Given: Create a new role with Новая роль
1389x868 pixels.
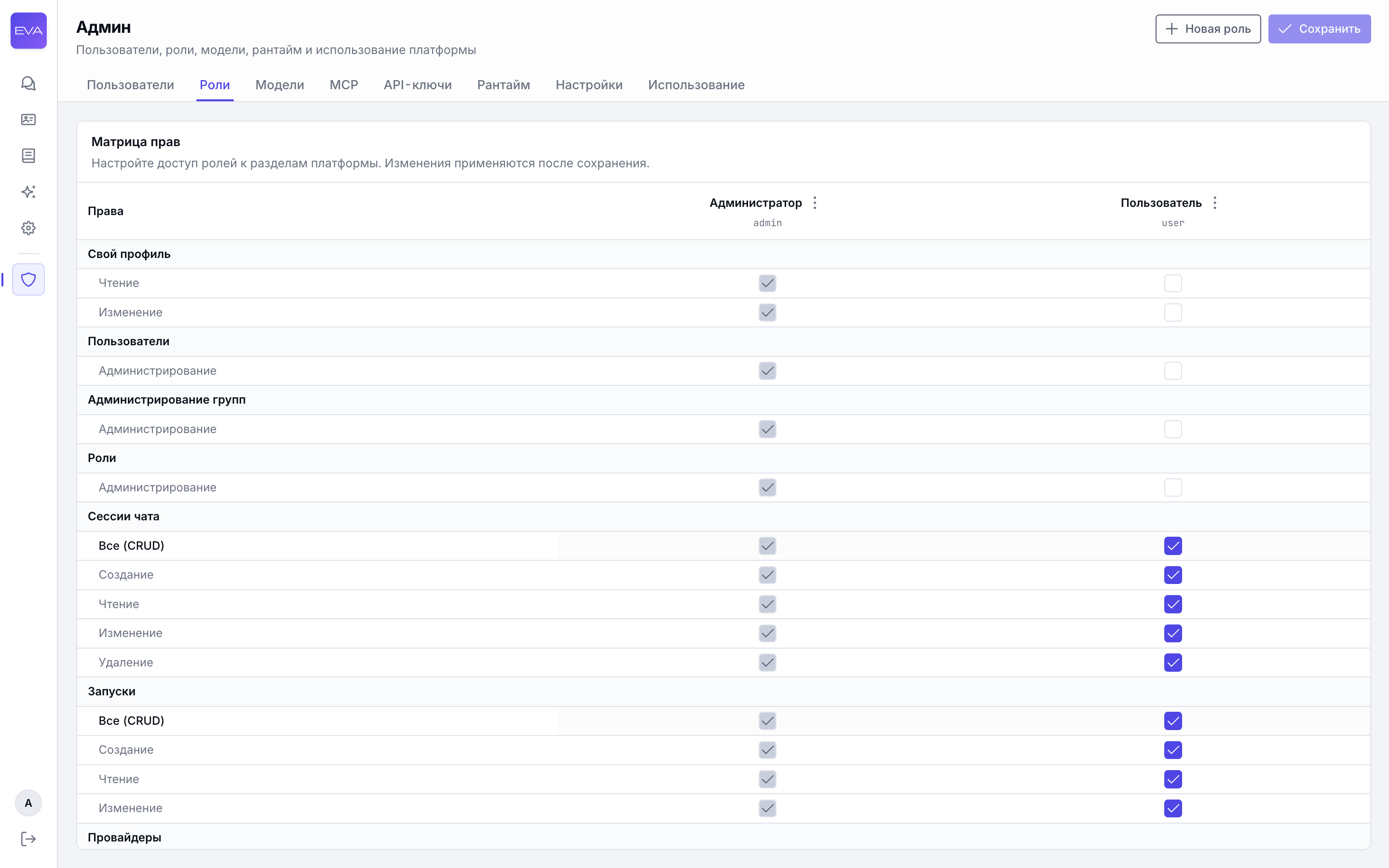Looking at the screenshot, I should (x=1208, y=29).
